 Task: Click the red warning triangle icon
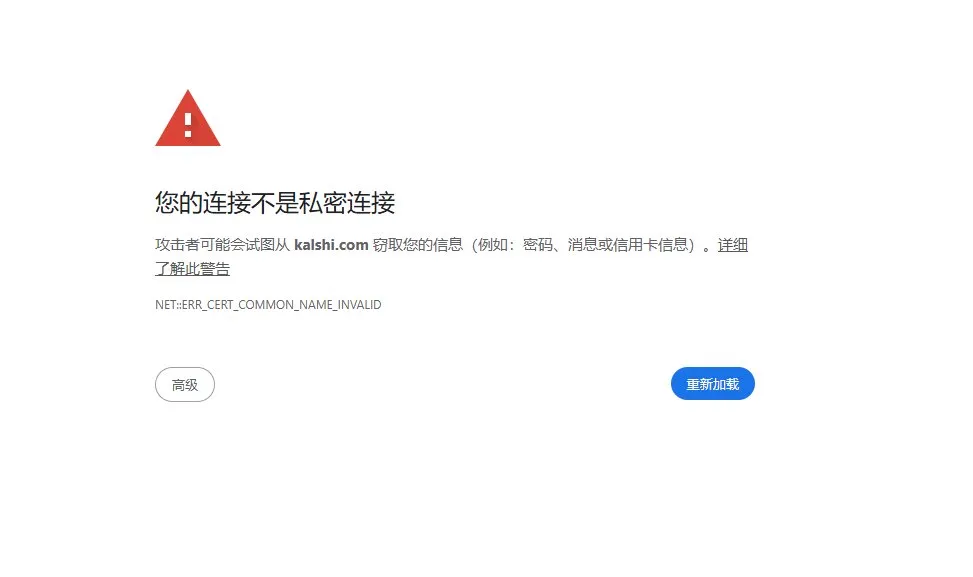pos(187,119)
